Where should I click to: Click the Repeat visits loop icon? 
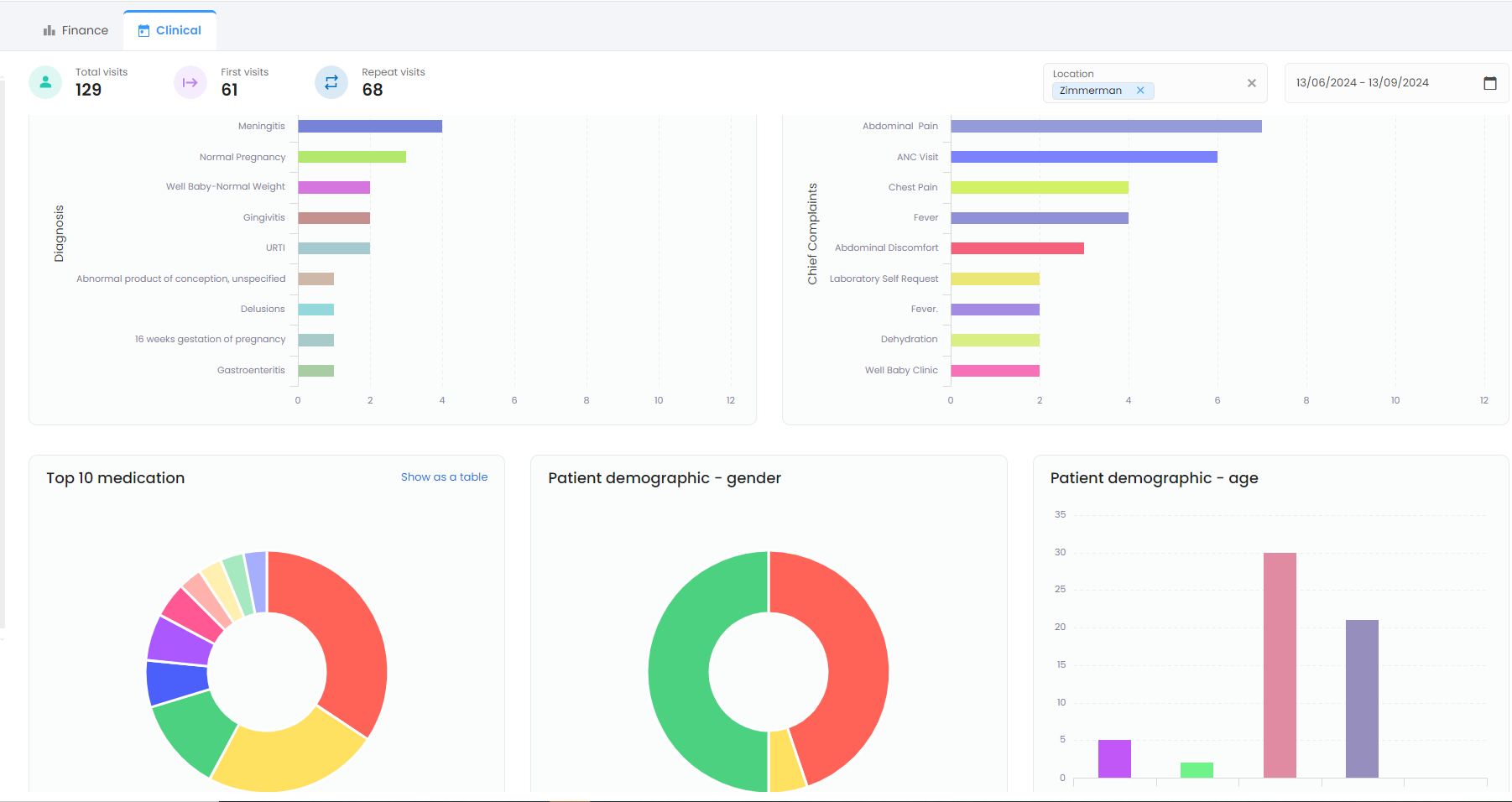331,82
